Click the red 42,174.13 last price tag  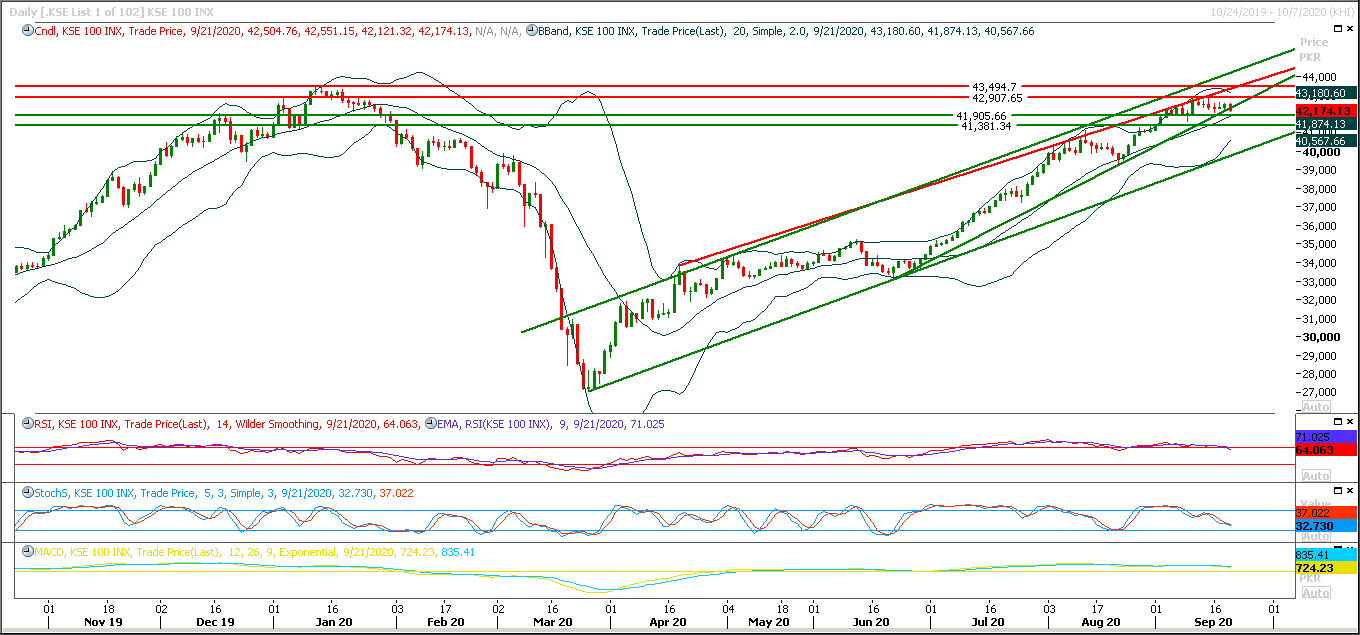tap(1324, 110)
